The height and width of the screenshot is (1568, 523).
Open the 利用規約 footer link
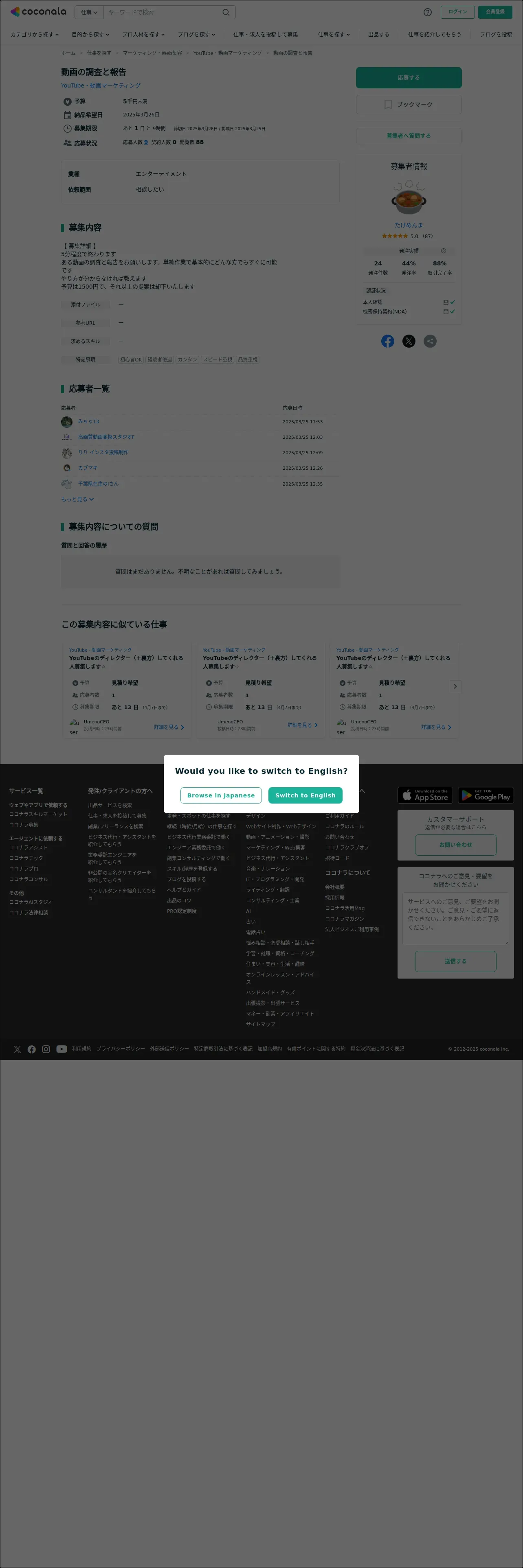[x=81, y=1049]
